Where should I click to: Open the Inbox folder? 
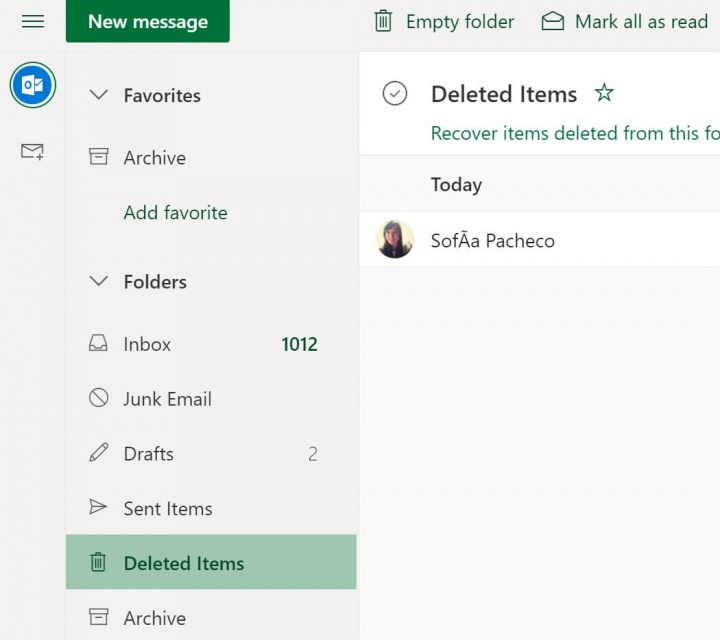click(x=211, y=344)
